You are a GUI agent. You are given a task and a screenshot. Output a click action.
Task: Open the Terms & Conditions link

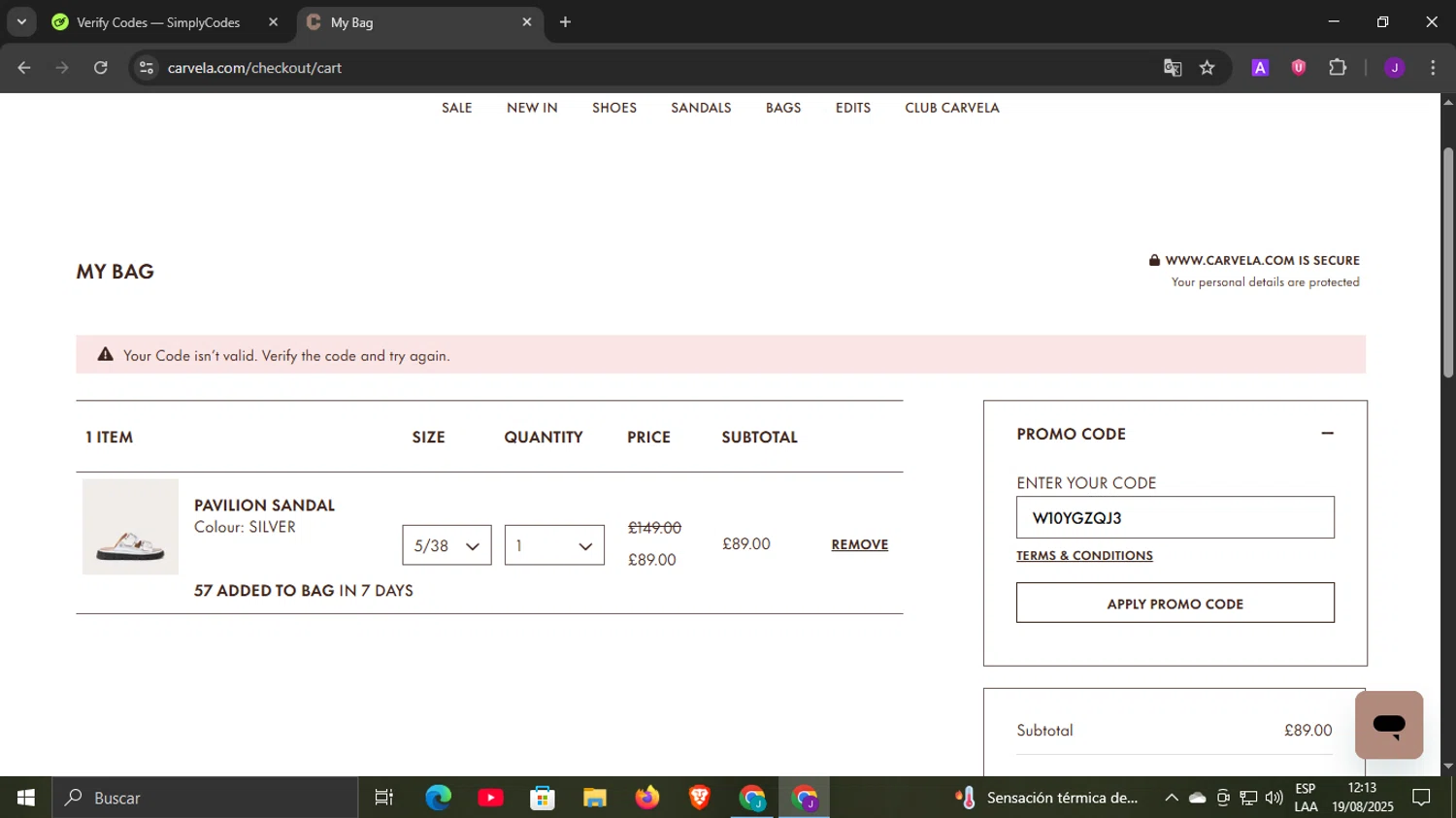pos(1084,556)
